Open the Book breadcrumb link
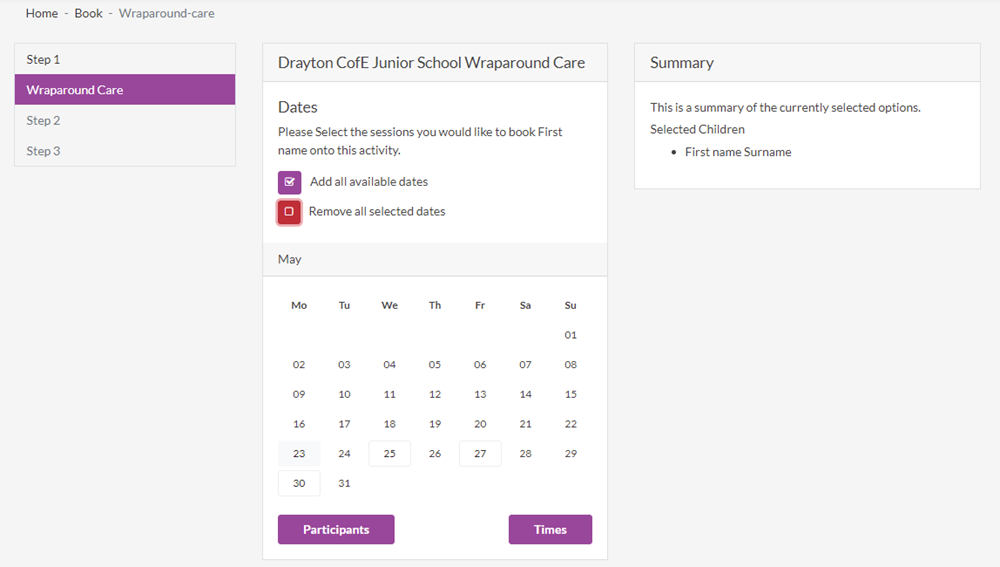Screen dimensions: 1000x567 click(x=89, y=13)
